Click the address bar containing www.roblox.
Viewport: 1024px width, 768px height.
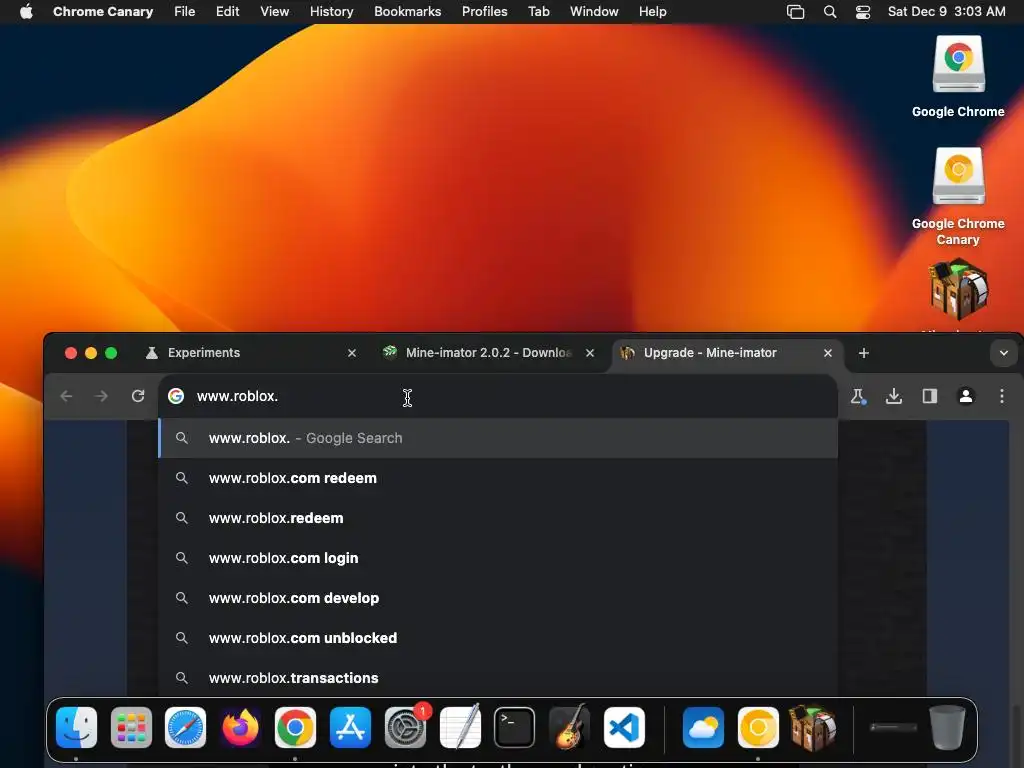click(498, 396)
